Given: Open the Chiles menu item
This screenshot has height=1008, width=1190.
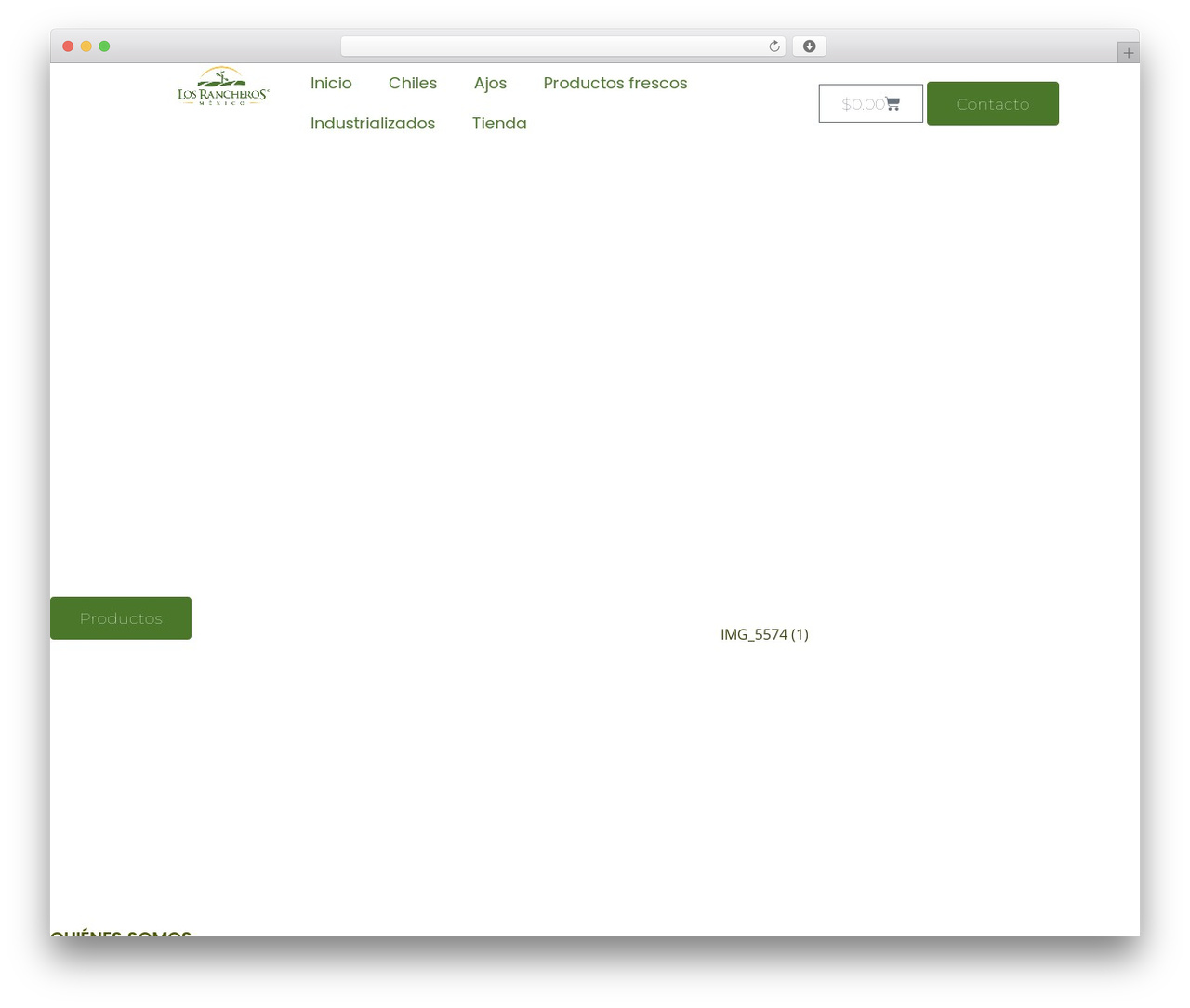Looking at the screenshot, I should 413,83.
